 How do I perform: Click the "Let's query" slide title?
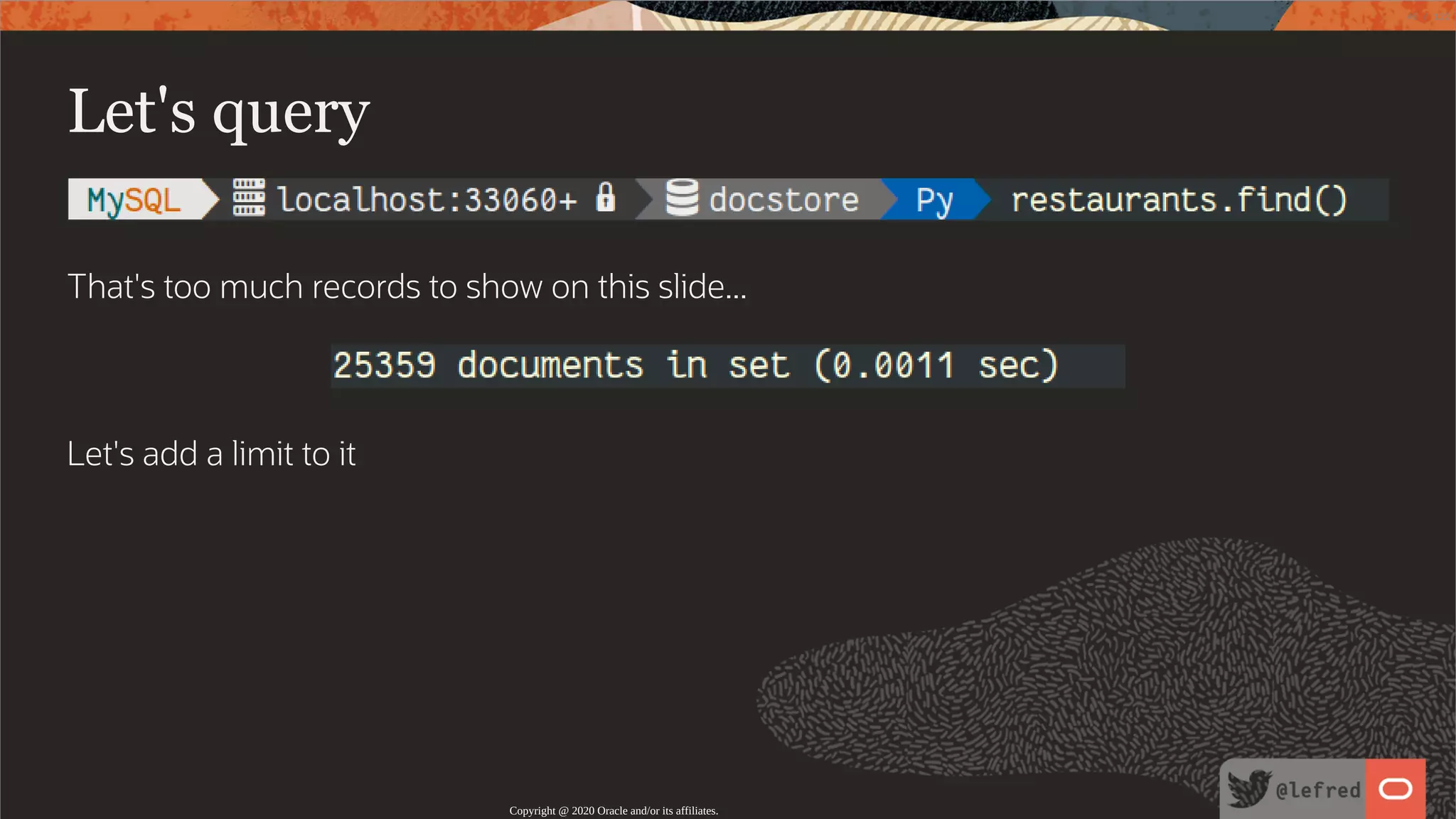pos(219,112)
